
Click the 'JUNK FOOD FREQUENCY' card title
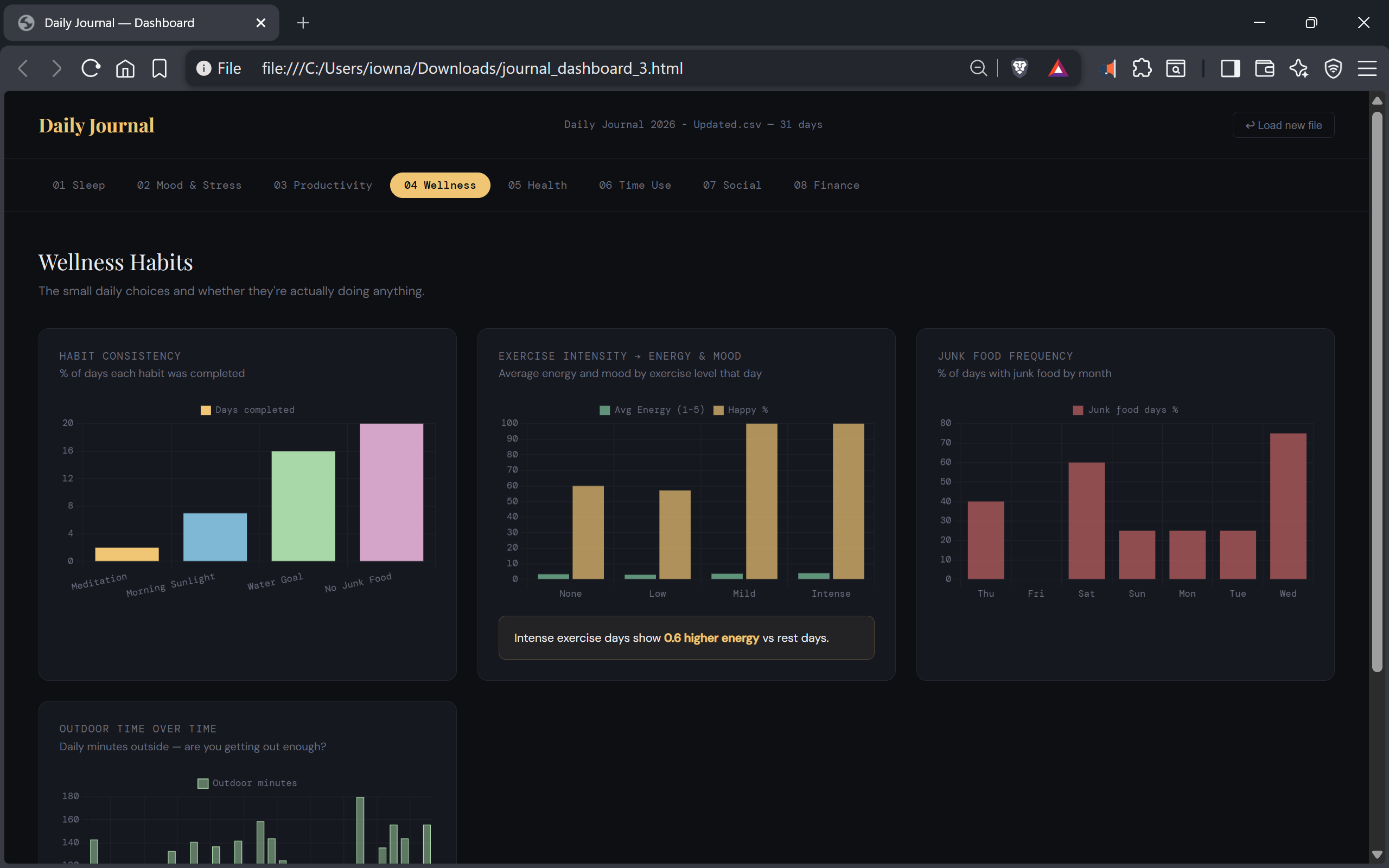(1005, 356)
